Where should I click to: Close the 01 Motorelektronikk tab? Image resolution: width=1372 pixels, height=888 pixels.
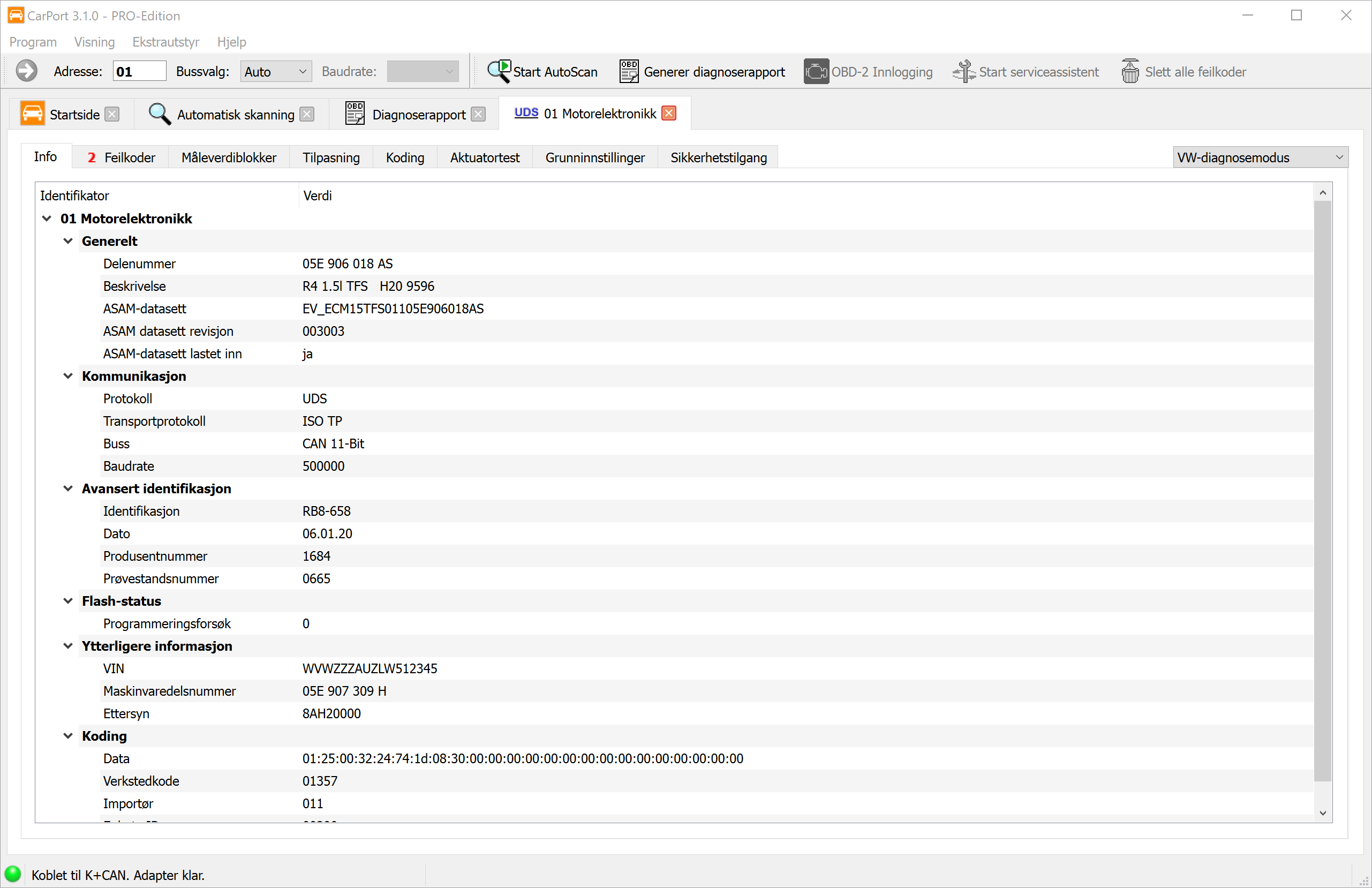669,113
